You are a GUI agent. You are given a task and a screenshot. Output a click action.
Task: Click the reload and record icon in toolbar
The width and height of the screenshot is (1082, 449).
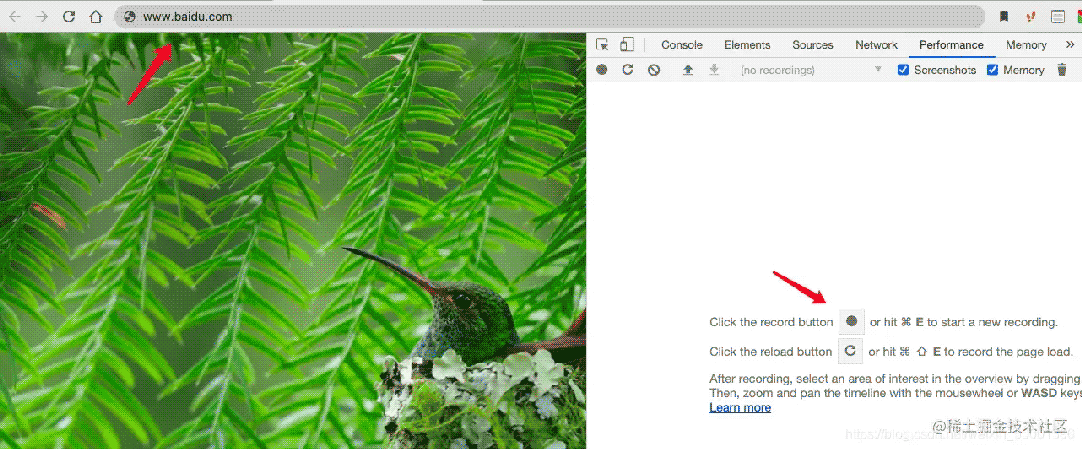(627, 70)
